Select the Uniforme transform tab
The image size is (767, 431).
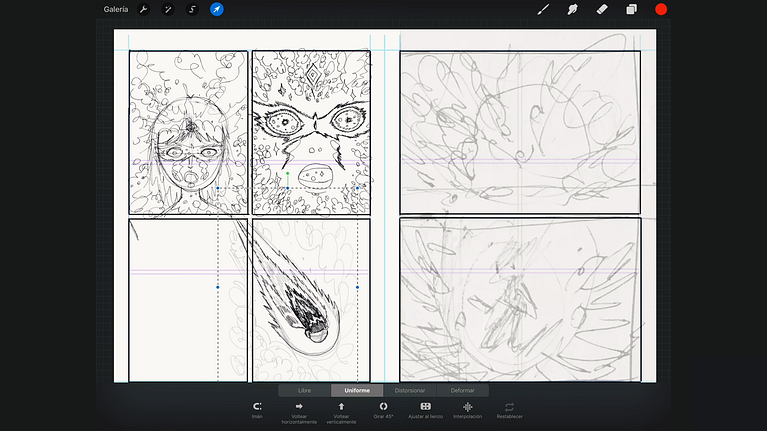point(357,390)
